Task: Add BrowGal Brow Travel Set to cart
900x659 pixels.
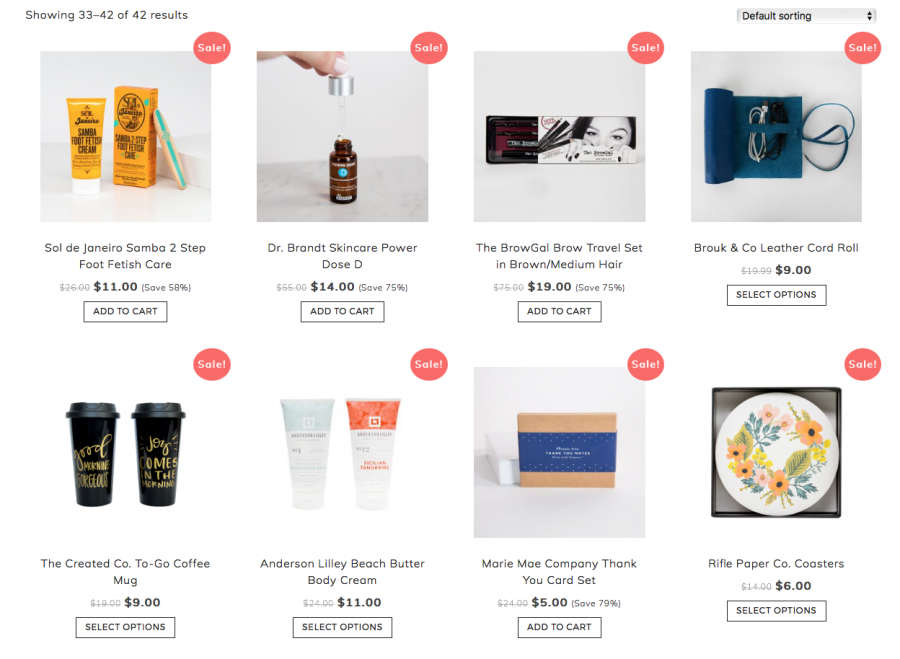Action: coord(559,312)
